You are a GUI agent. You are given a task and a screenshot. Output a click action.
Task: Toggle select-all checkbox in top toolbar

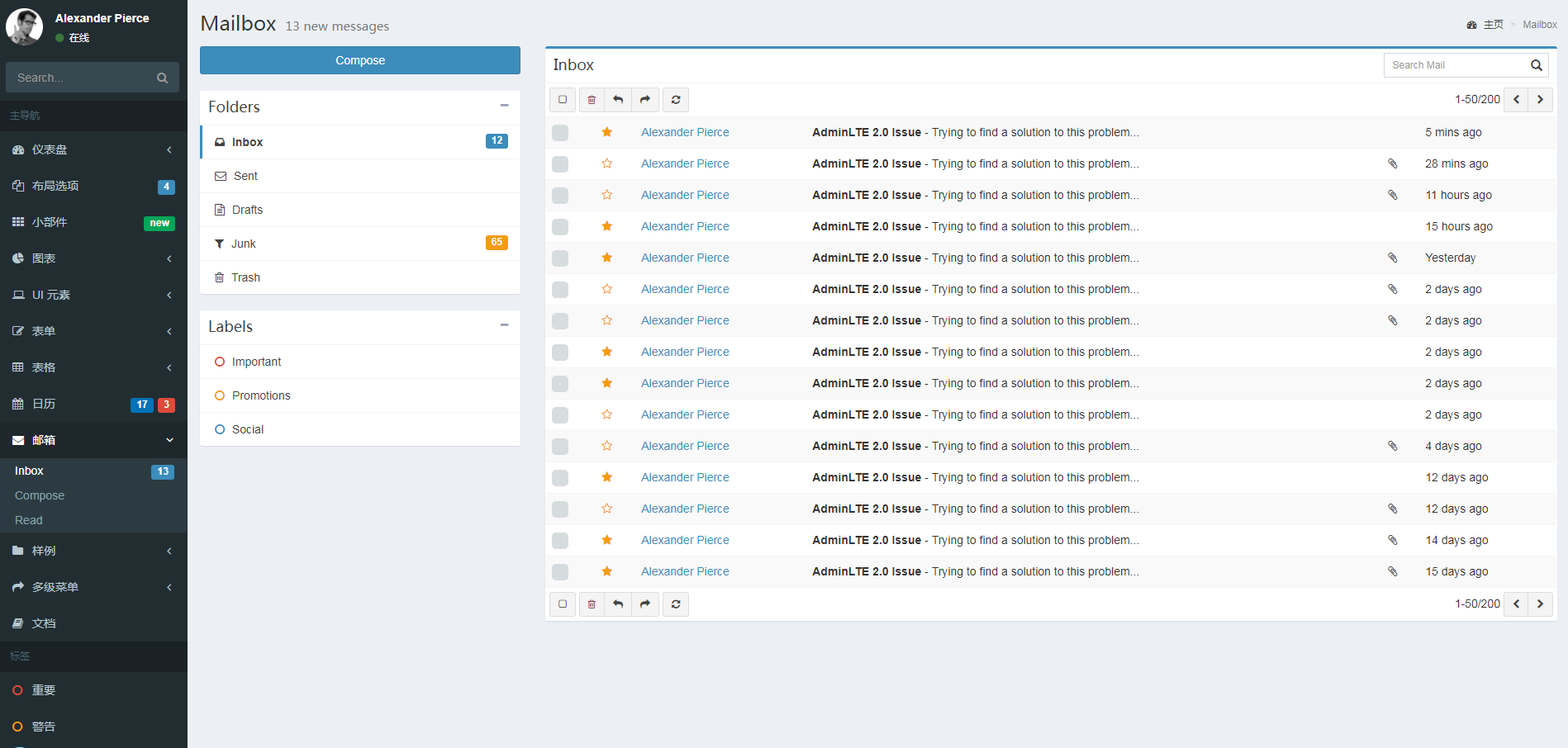(x=563, y=100)
